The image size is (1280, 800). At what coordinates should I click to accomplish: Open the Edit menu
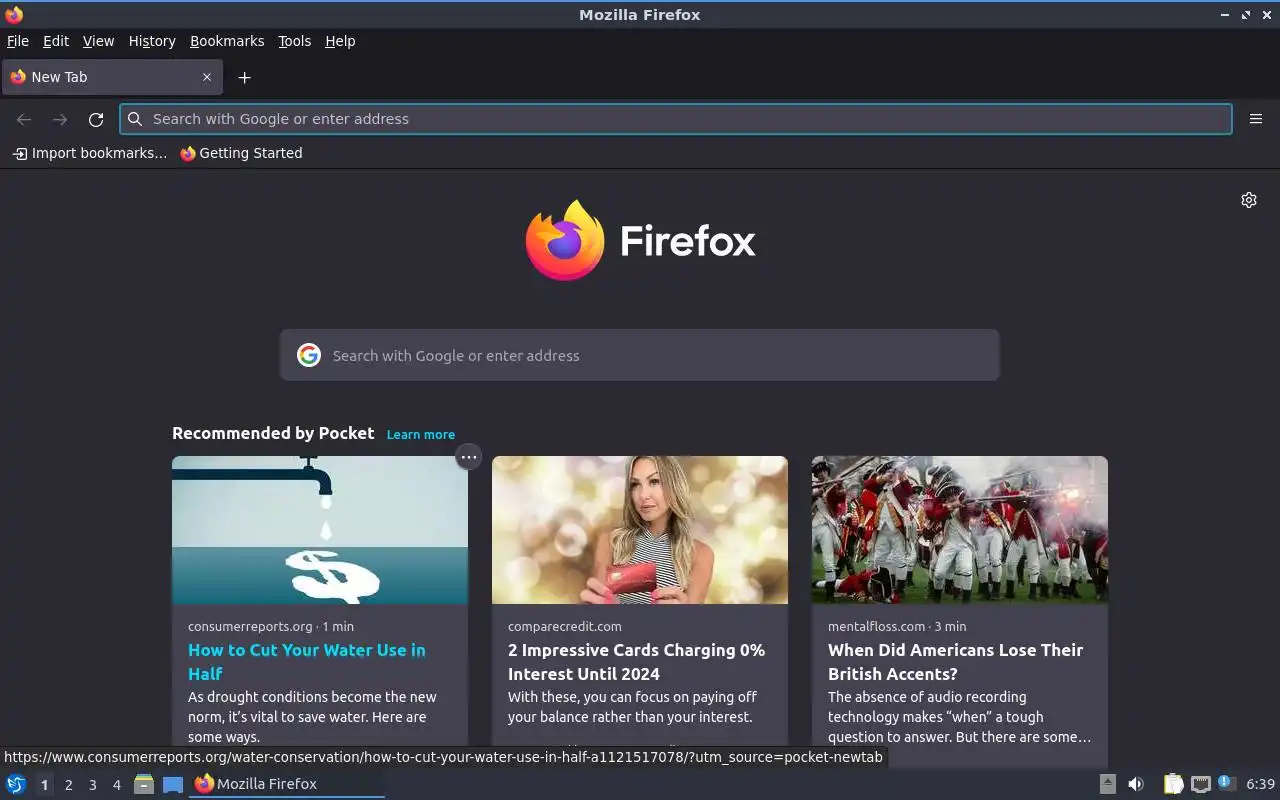coord(56,41)
